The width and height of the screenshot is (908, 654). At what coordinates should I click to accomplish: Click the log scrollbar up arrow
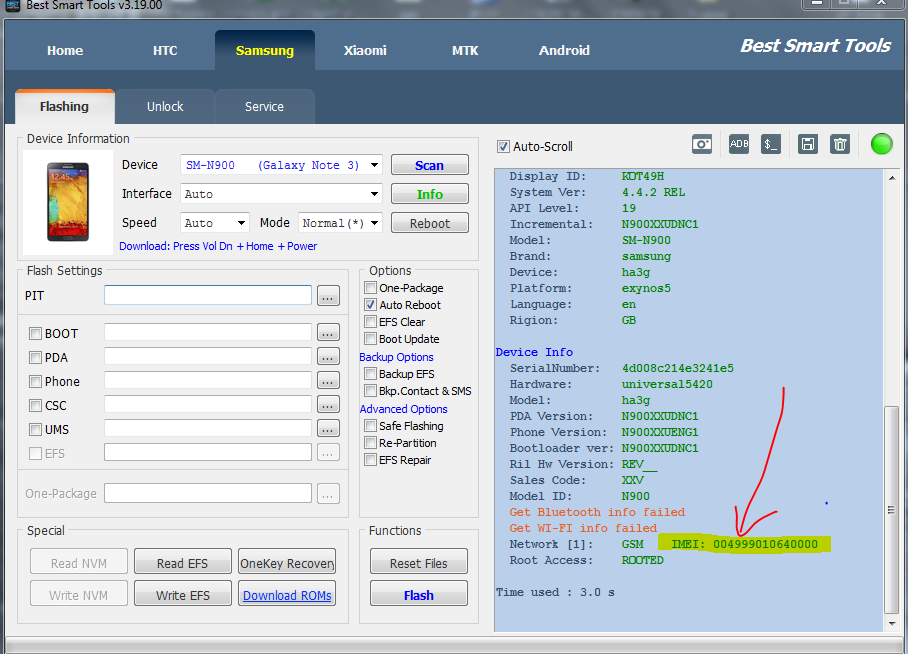[892, 178]
